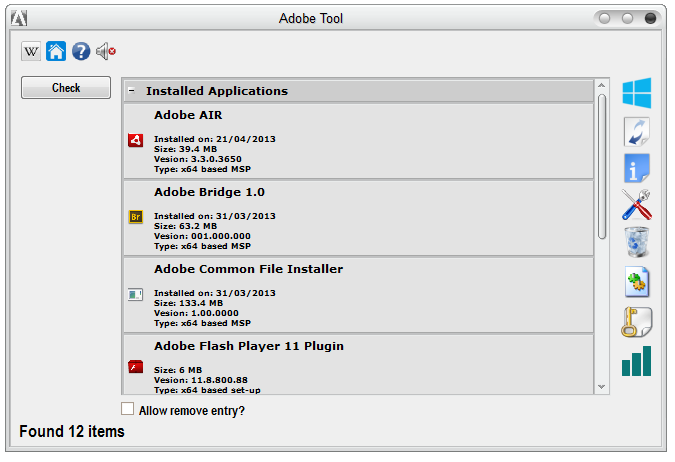Select the Adobe AIR entry title

click(188, 115)
